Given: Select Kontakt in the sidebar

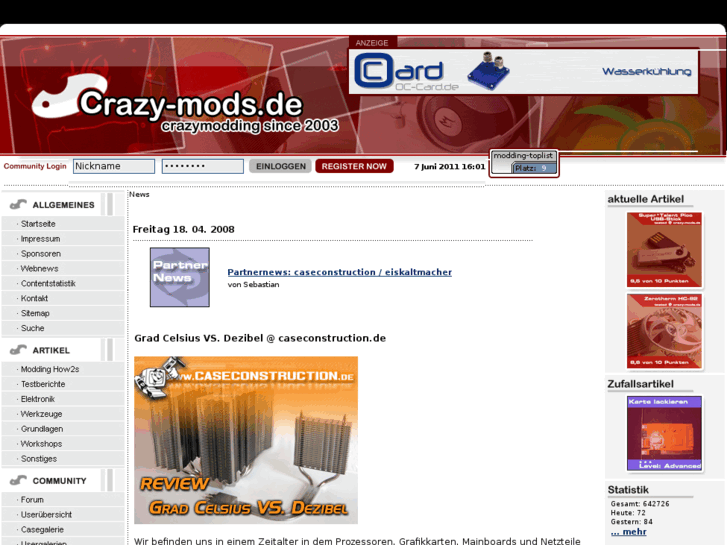Looking at the screenshot, I should pyautogui.click(x=34, y=298).
